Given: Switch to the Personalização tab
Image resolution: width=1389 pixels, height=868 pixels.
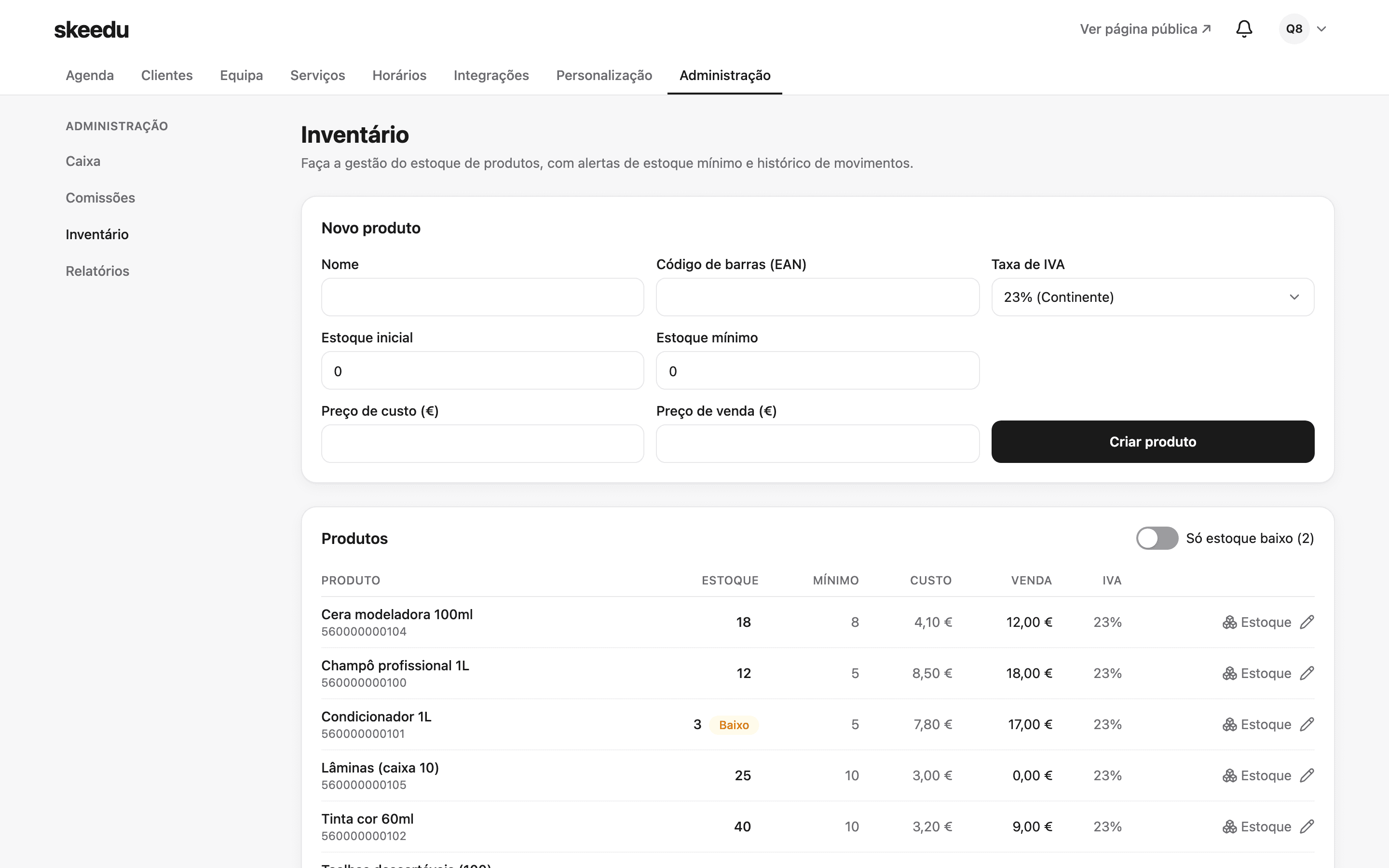Looking at the screenshot, I should tap(604, 75).
